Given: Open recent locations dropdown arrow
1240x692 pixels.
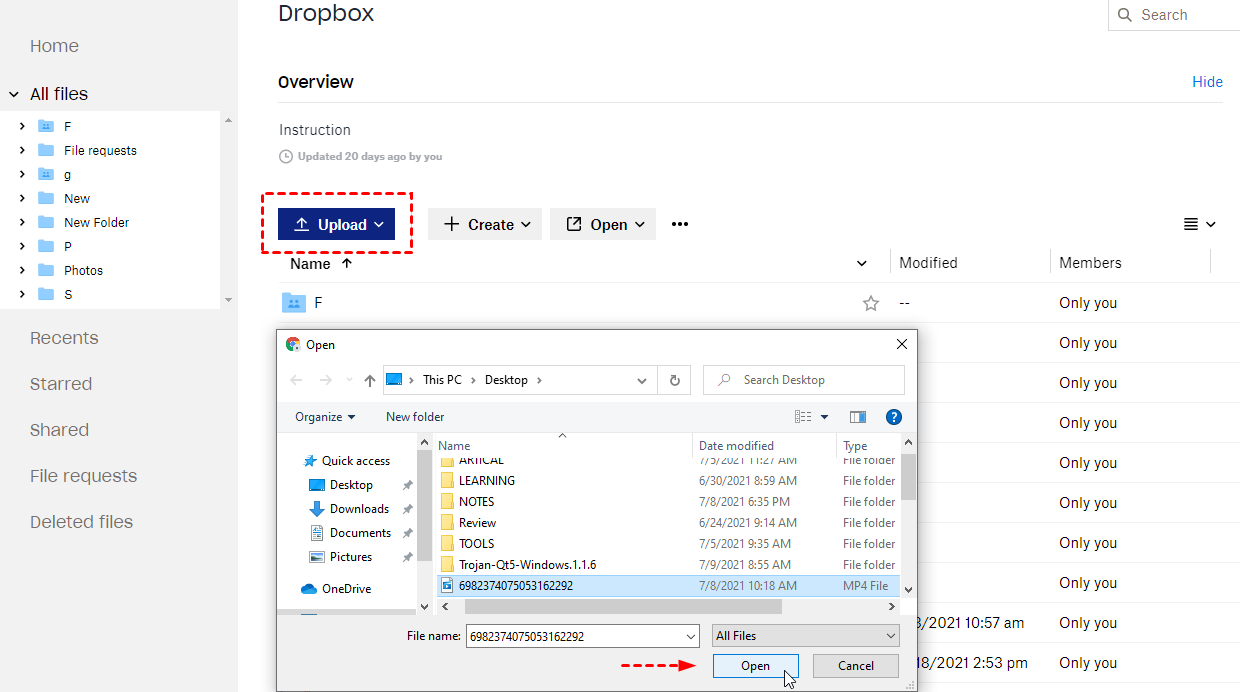Looking at the screenshot, I should tap(349, 380).
